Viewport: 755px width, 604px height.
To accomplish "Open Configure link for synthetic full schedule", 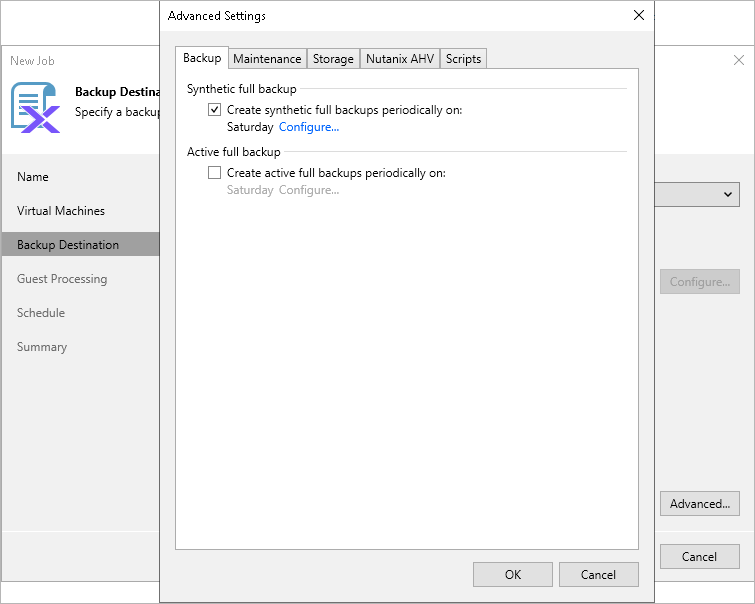I will tap(309, 127).
